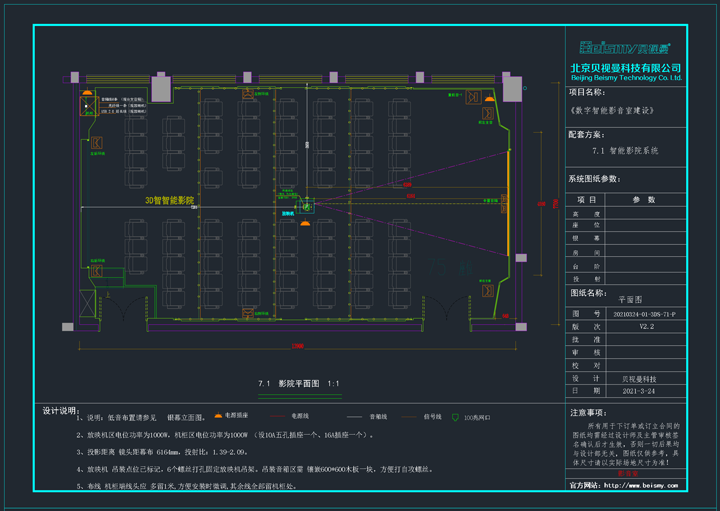The height and width of the screenshot is (511, 720).
Task: Click the version value 'V2.2'
Action: pos(647,326)
